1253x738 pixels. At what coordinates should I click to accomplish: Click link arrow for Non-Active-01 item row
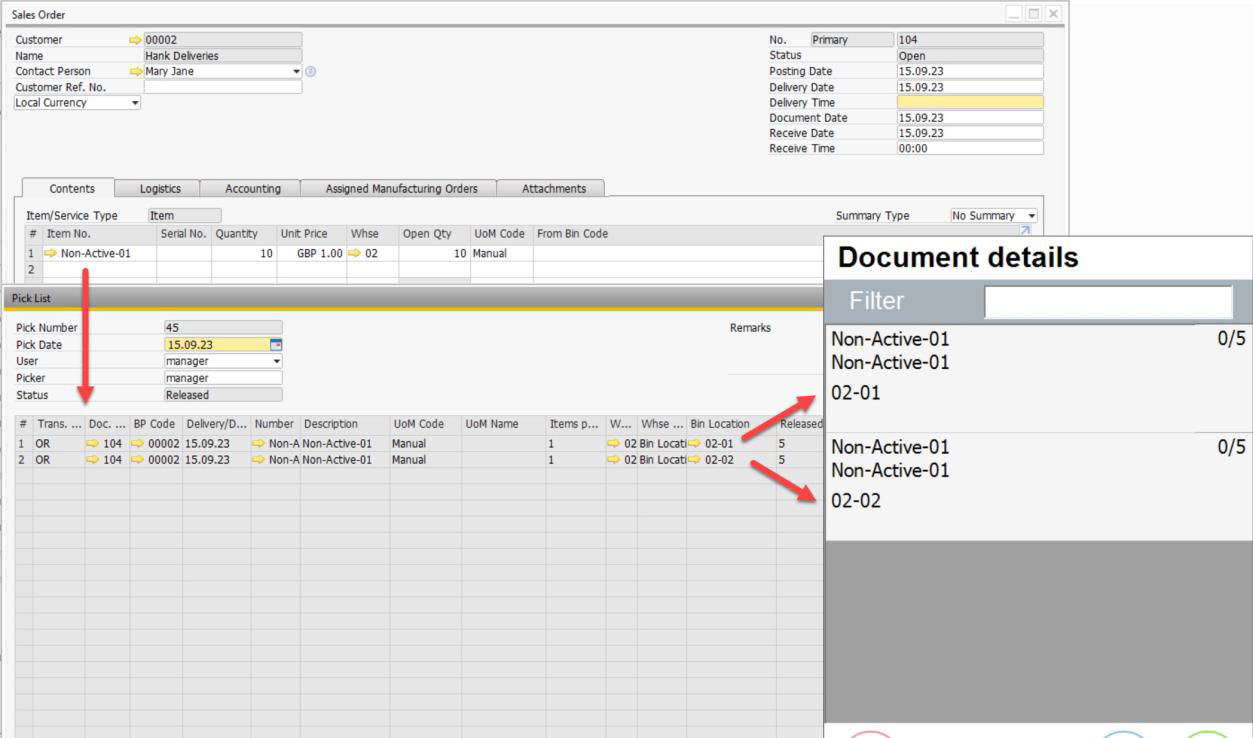click(x=51, y=254)
